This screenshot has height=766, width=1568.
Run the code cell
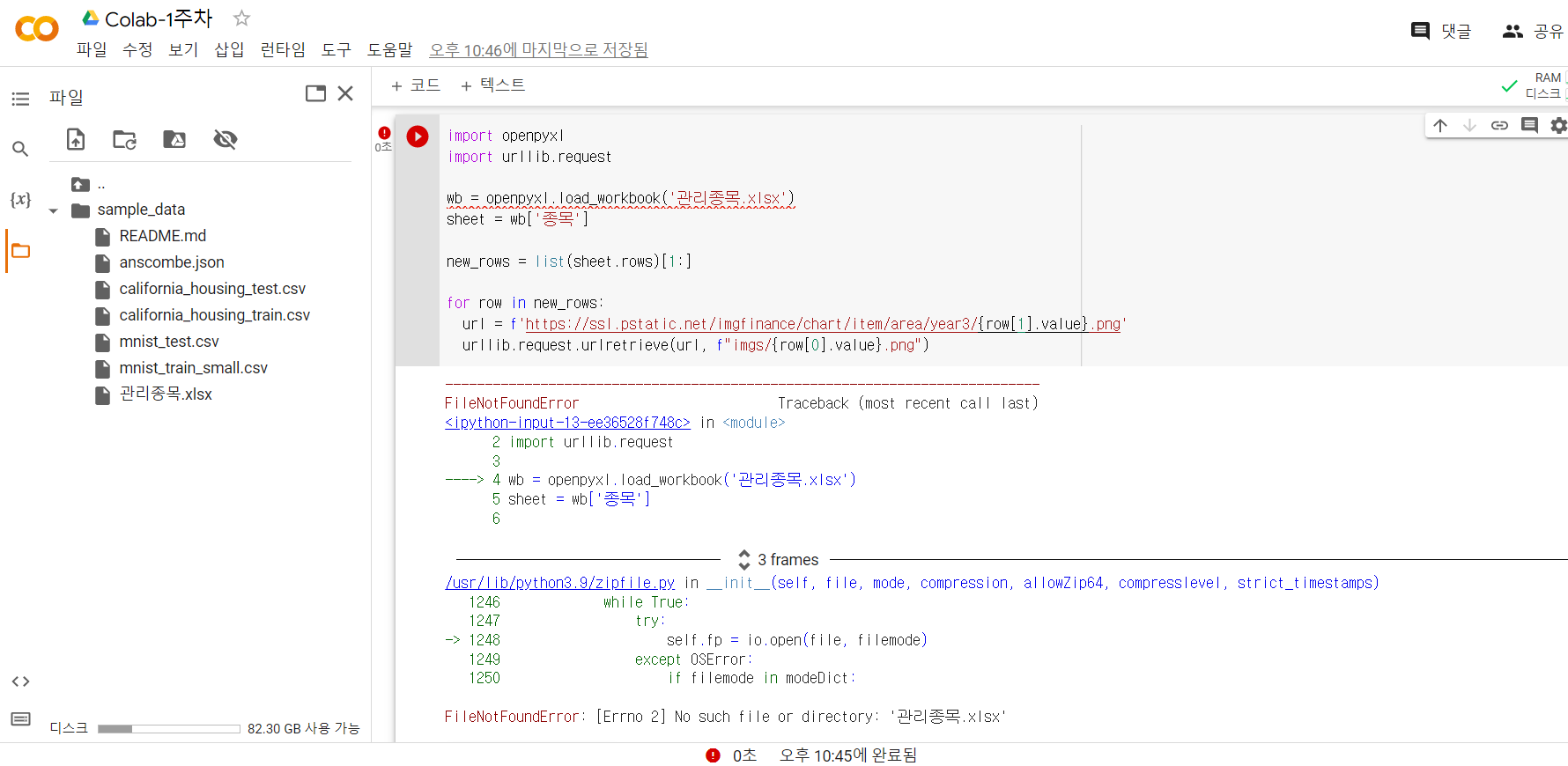click(418, 136)
